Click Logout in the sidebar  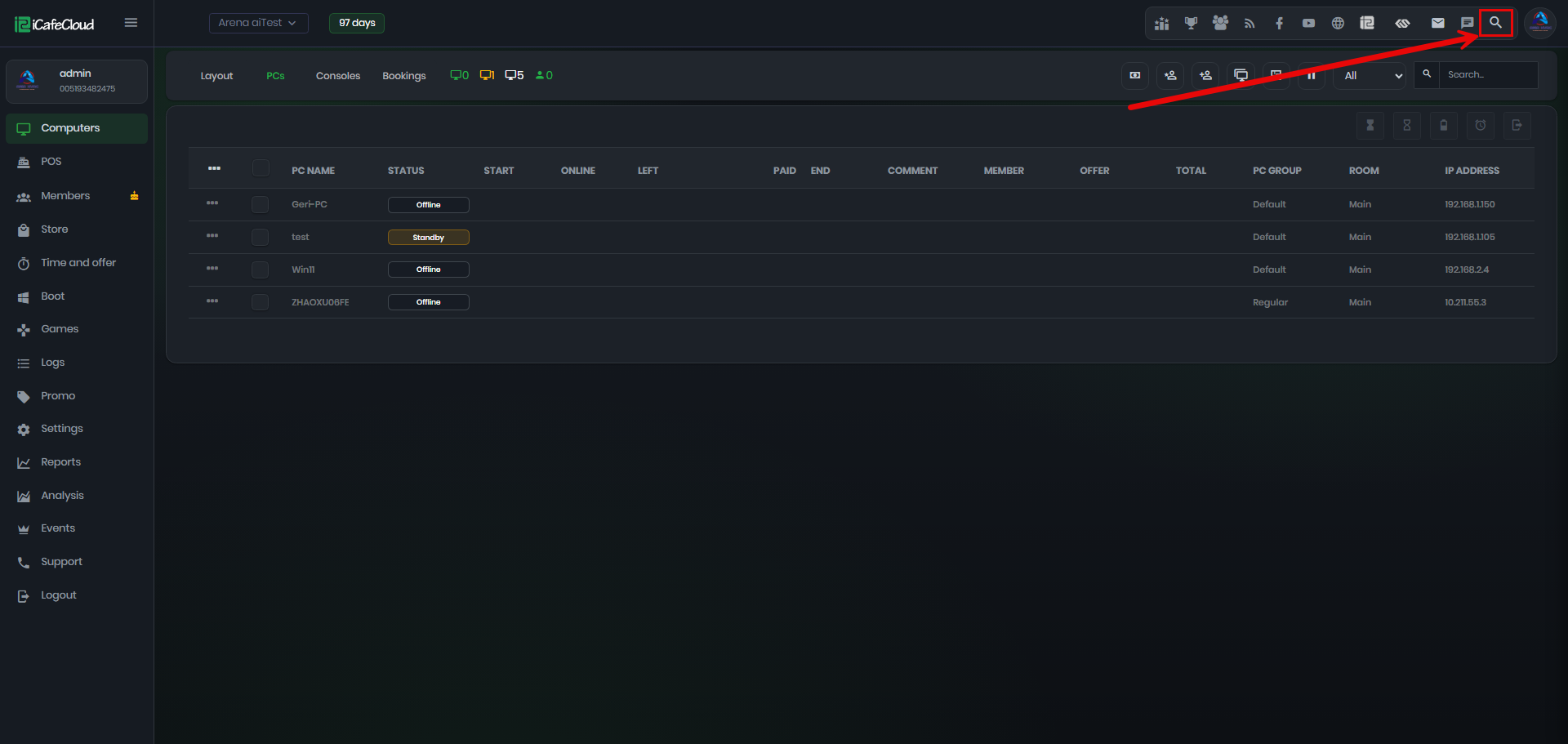tap(77, 595)
